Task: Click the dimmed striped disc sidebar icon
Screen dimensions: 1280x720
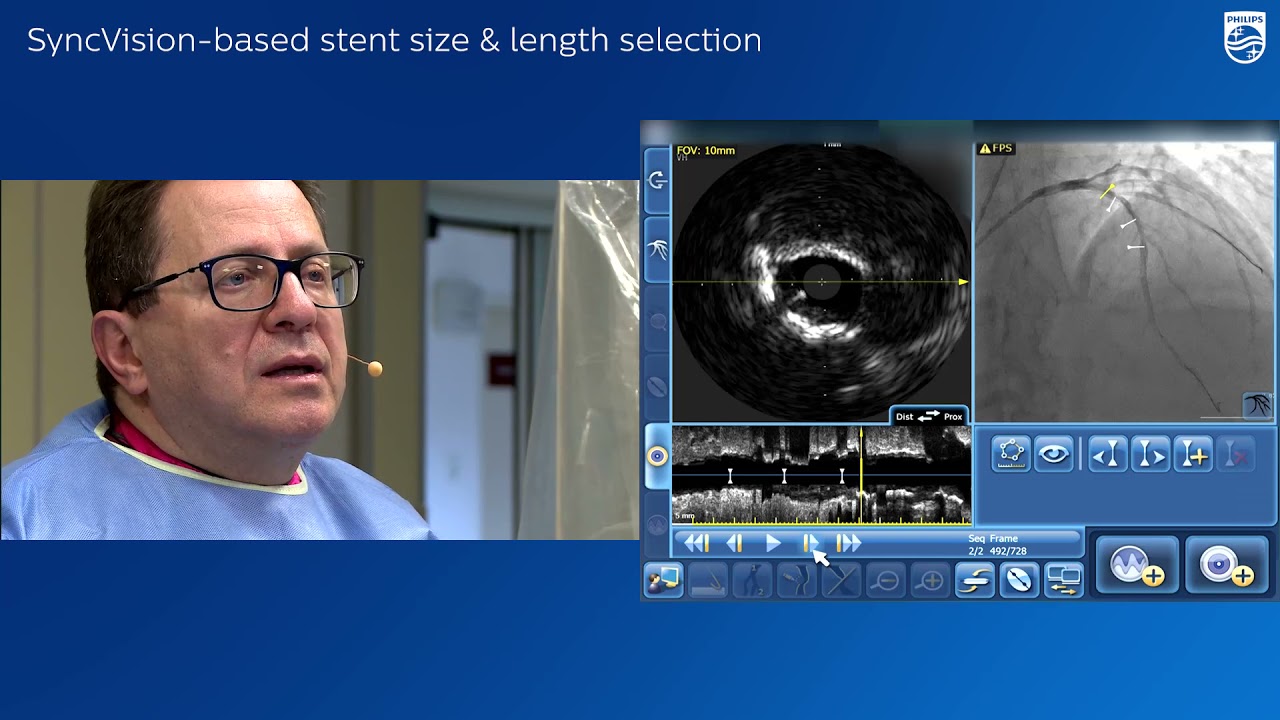Action: (x=657, y=386)
